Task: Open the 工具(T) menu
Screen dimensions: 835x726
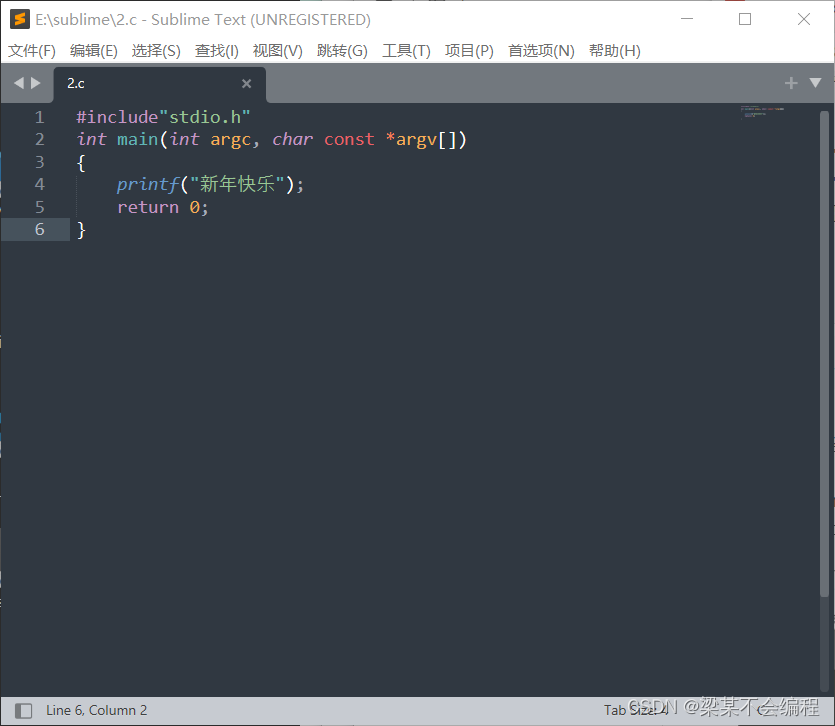Action: [406, 51]
